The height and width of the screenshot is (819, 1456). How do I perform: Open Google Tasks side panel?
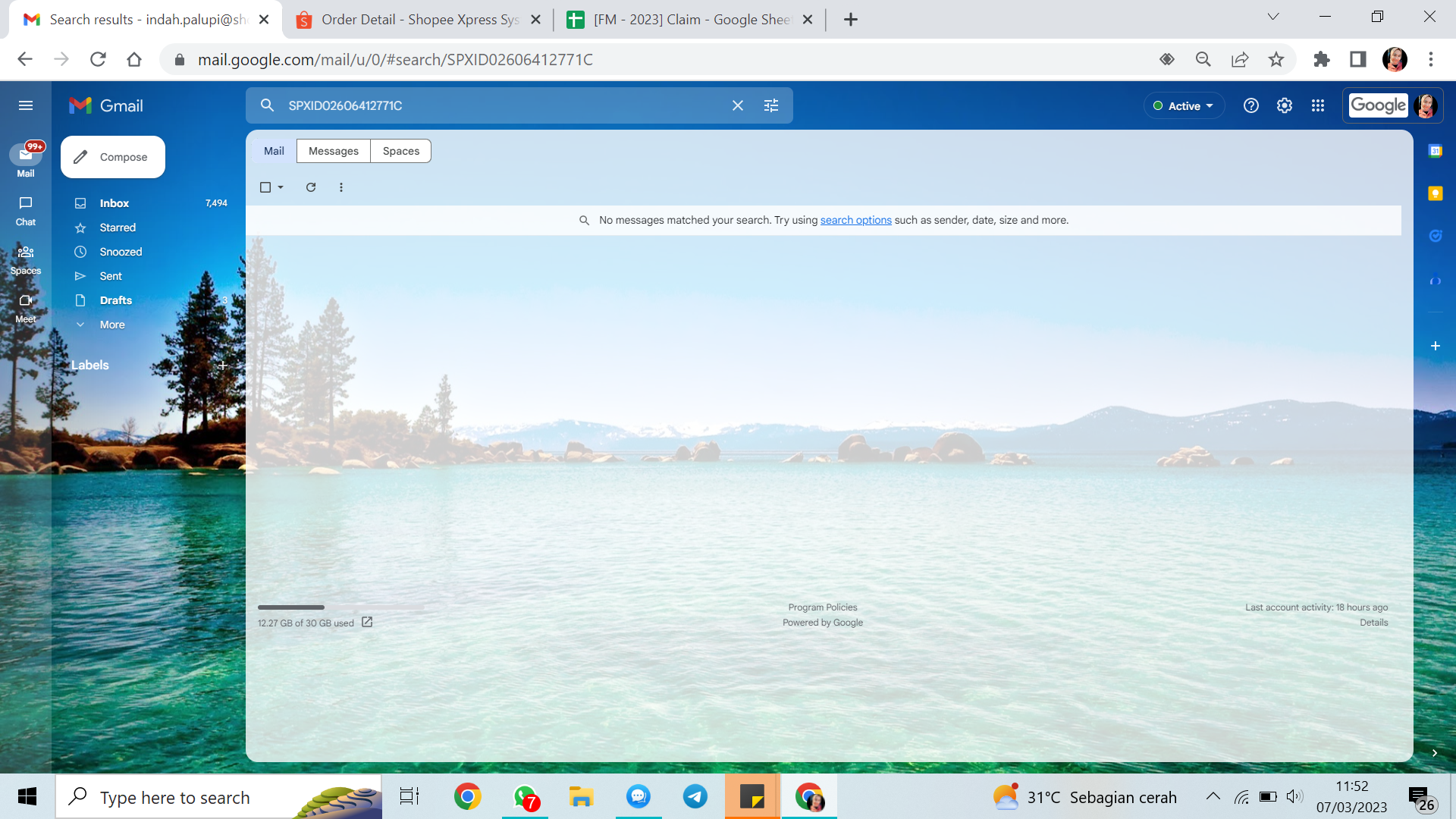coord(1436,236)
